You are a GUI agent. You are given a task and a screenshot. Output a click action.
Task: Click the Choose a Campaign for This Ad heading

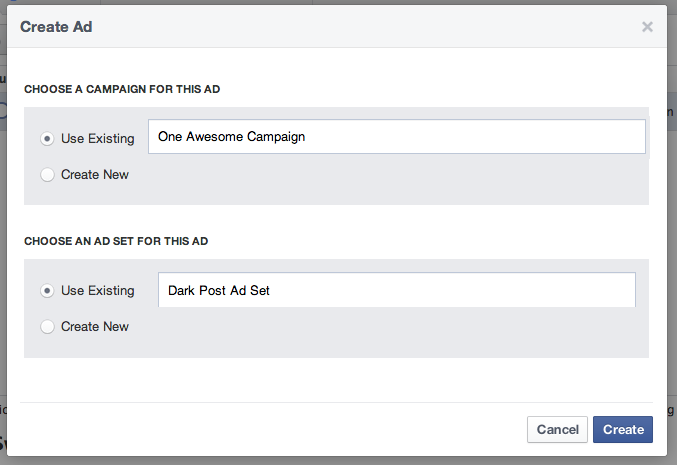(x=122, y=89)
